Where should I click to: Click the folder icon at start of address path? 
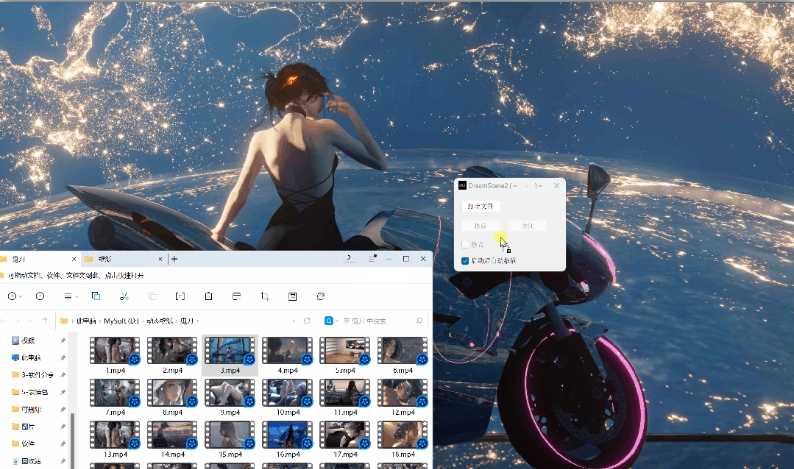coord(64,321)
